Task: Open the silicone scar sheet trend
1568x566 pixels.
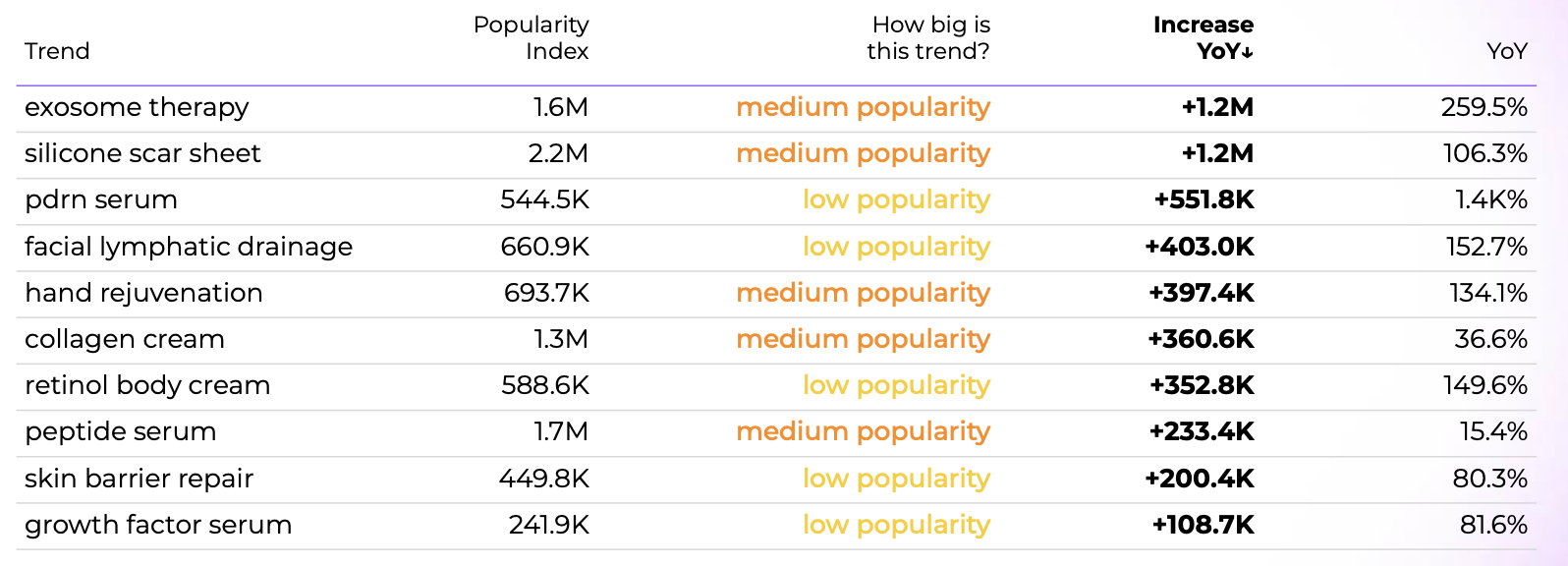Action: (x=142, y=153)
